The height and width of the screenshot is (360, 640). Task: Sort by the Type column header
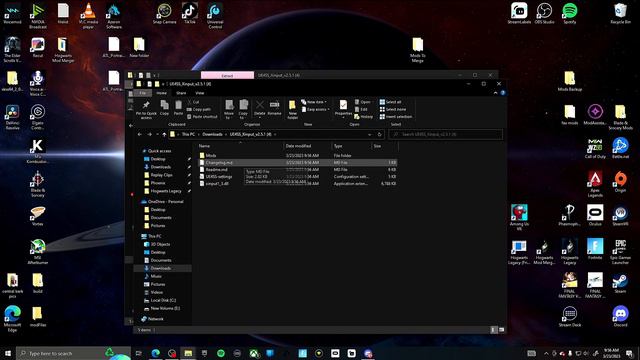click(351, 146)
